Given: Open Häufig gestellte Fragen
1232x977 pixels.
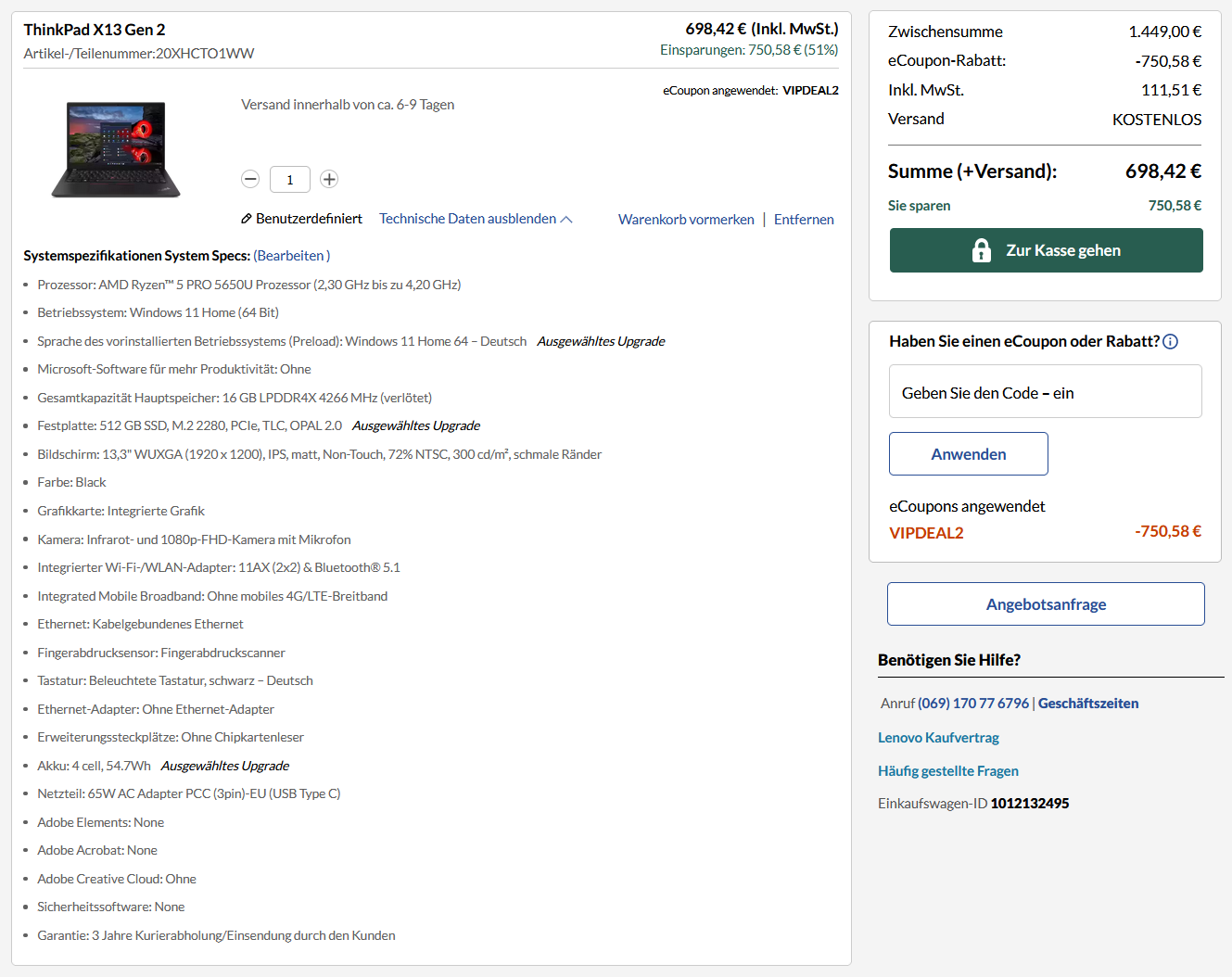Looking at the screenshot, I should click(x=947, y=770).
